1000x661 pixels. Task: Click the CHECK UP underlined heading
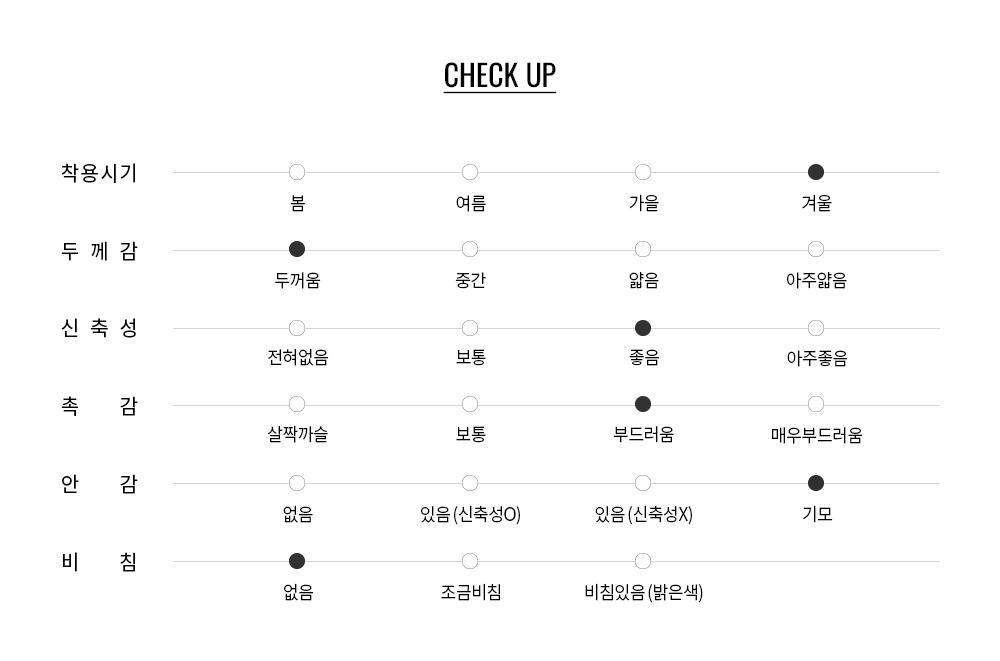[x=499, y=76]
